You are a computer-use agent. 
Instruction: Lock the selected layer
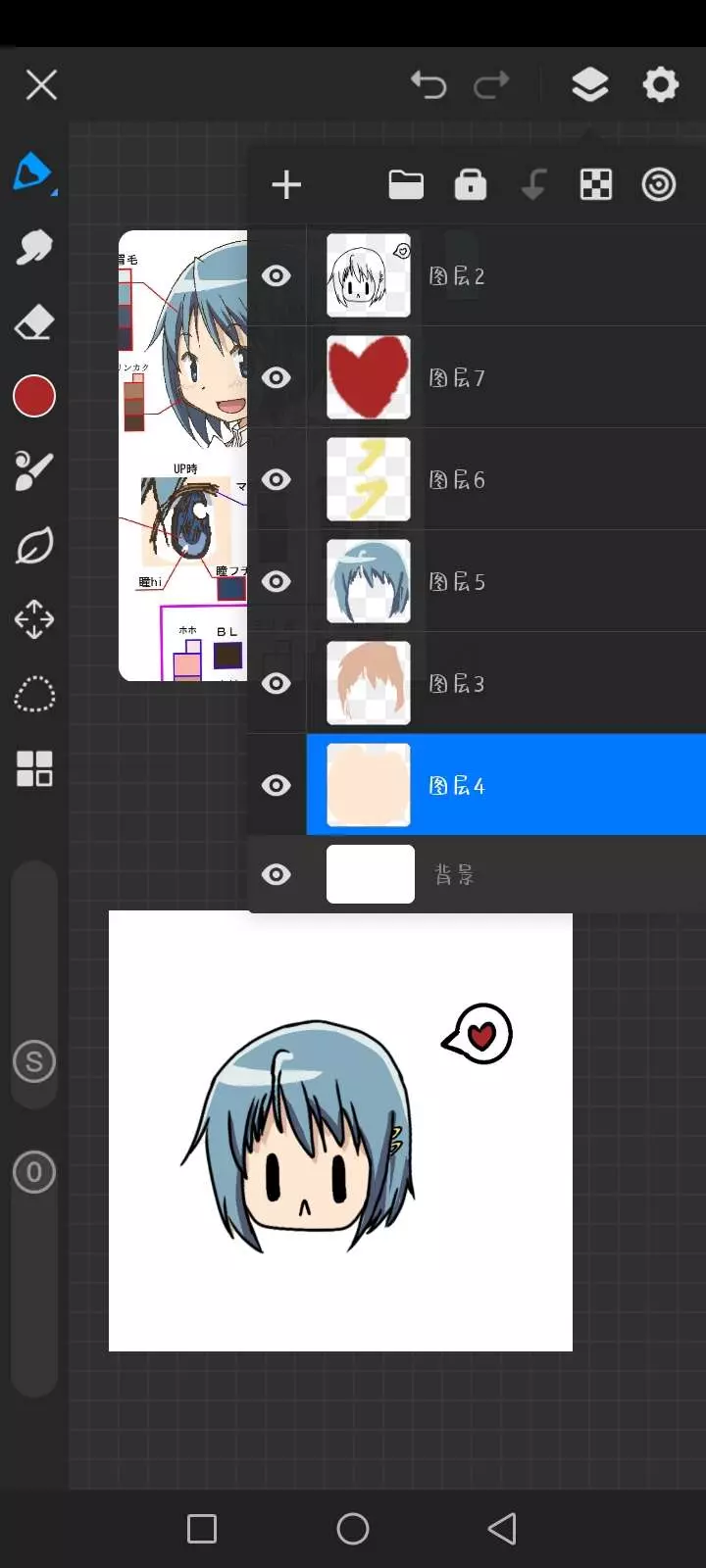tap(471, 184)
